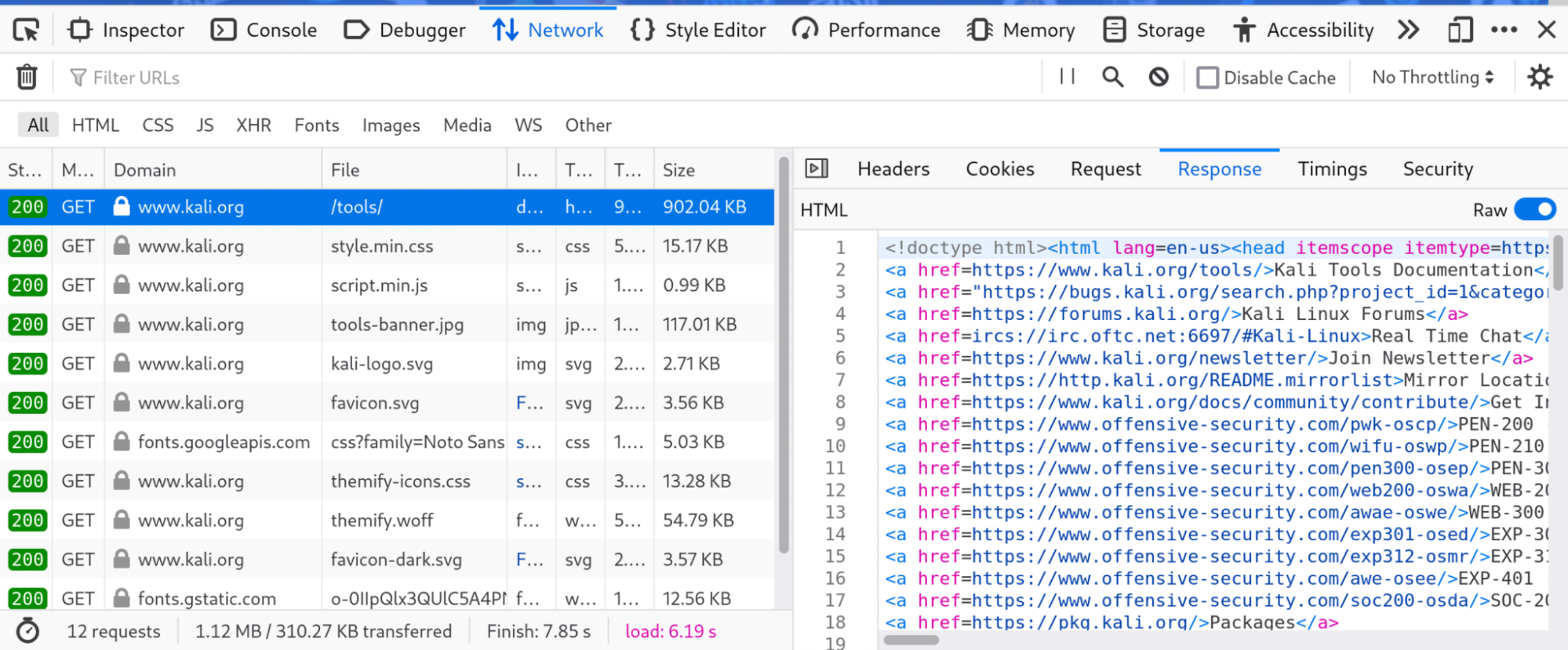Select the themify-icons.css request
Viewport: 1568px width, 650px height.
pos(387,481)
